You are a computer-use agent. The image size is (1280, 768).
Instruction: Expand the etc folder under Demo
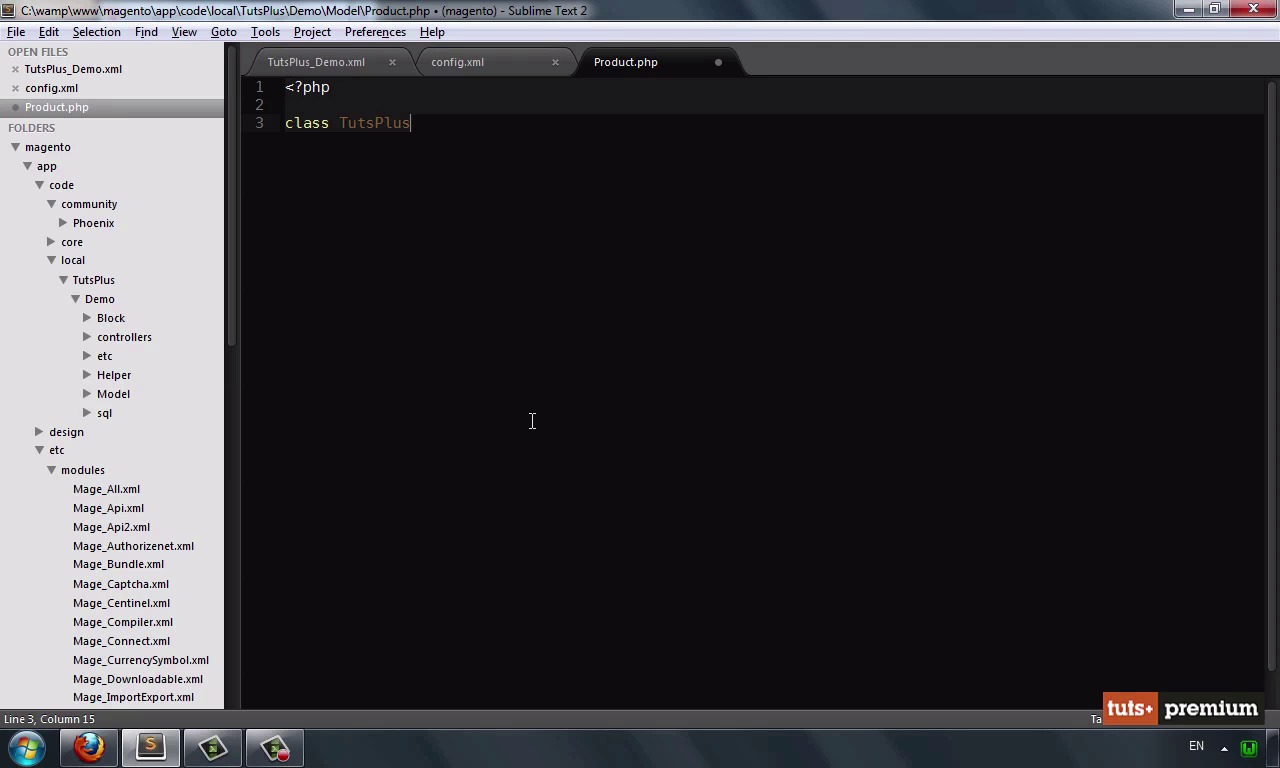(87, 356)
